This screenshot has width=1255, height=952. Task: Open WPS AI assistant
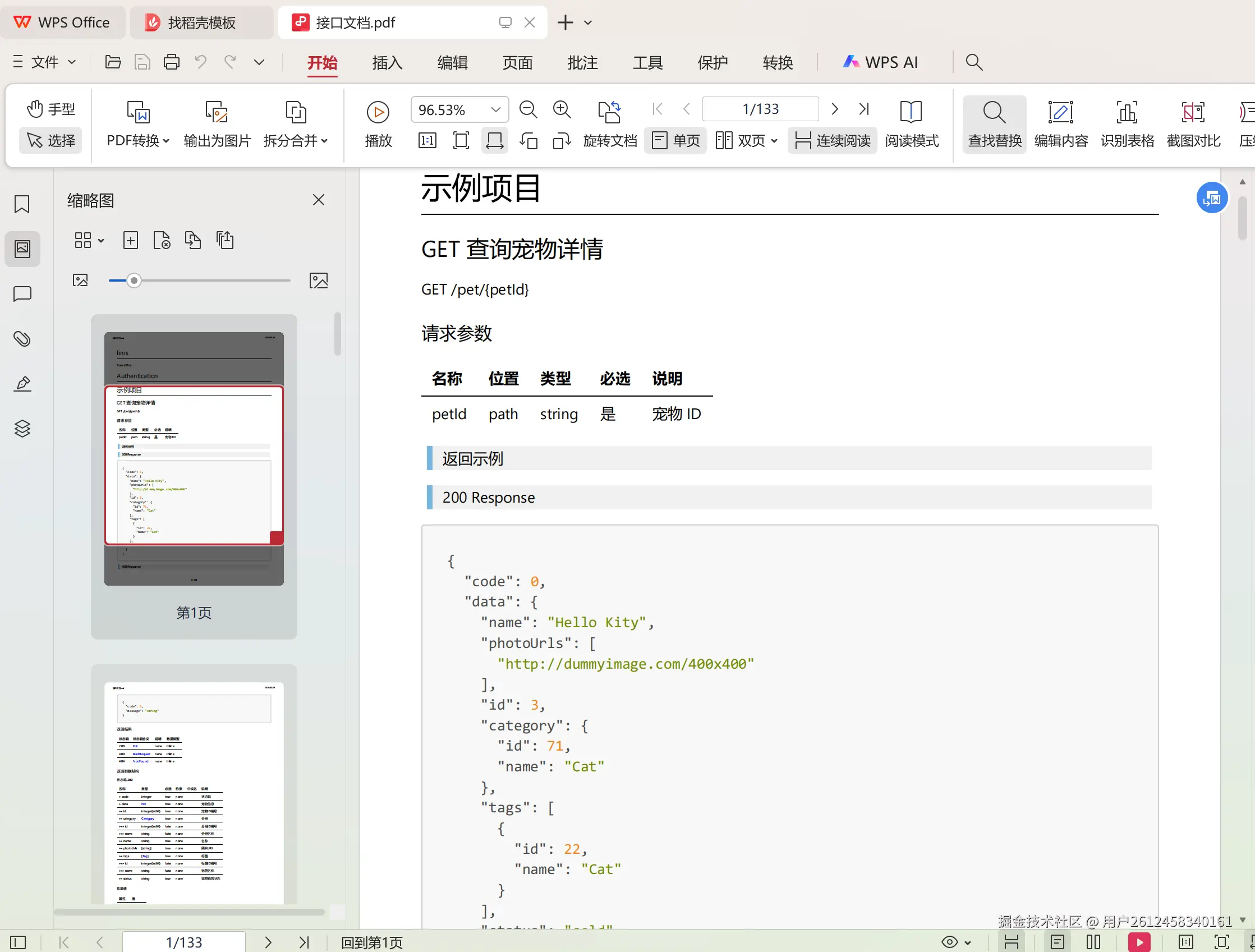coord(881,62)
